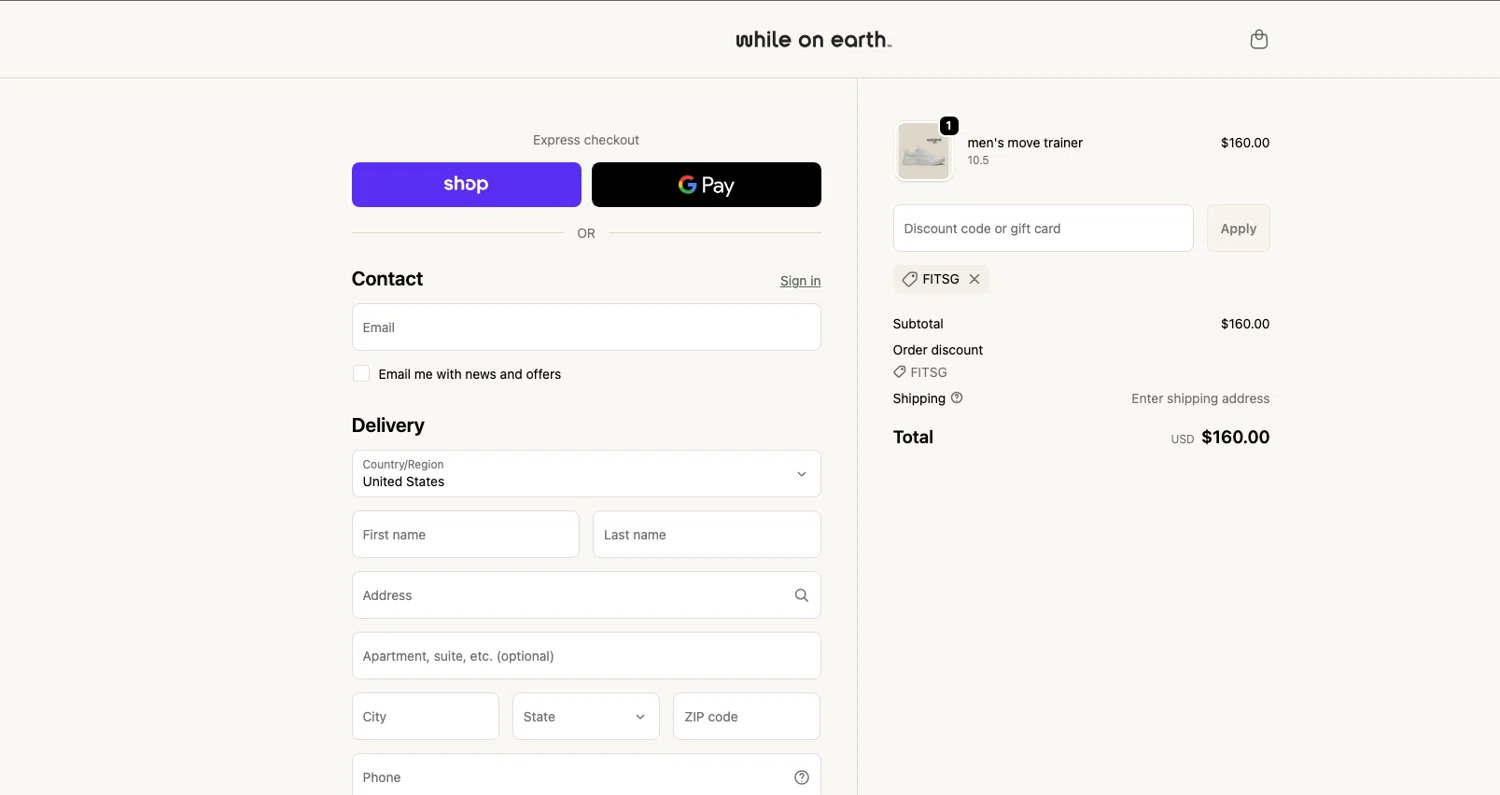Pay with Google Pay button
The width and height of the screenshot is (1500, 795).
(706, 185)
